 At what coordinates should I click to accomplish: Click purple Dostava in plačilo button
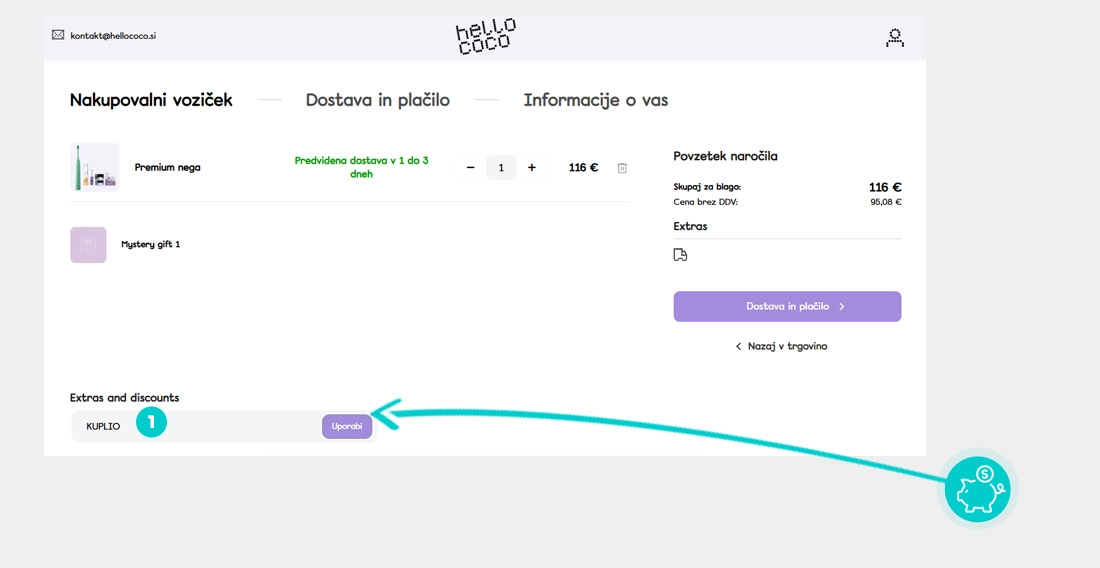point(787,306)
